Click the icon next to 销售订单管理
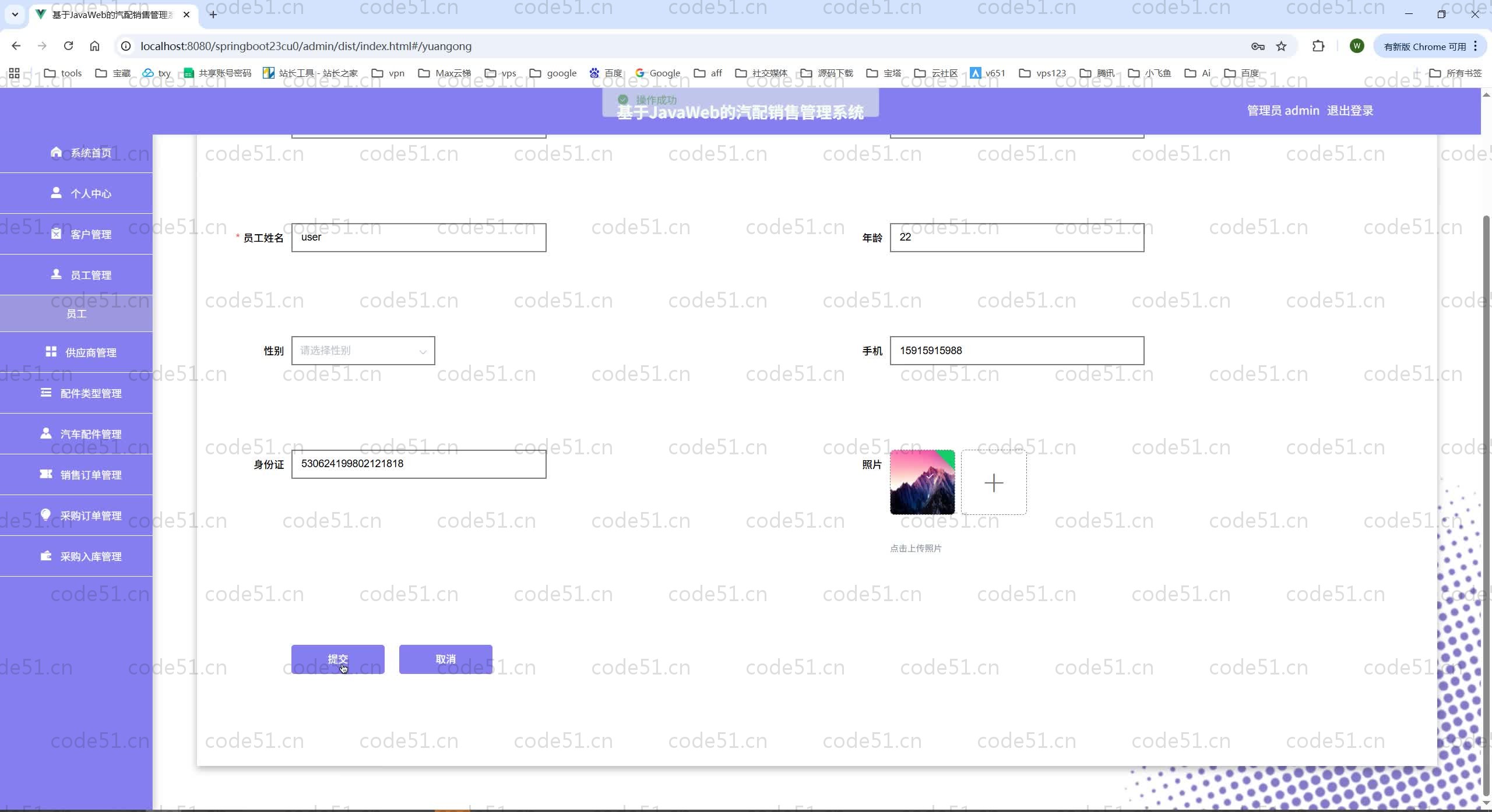 pyautogui.click(x=46, y=474)
